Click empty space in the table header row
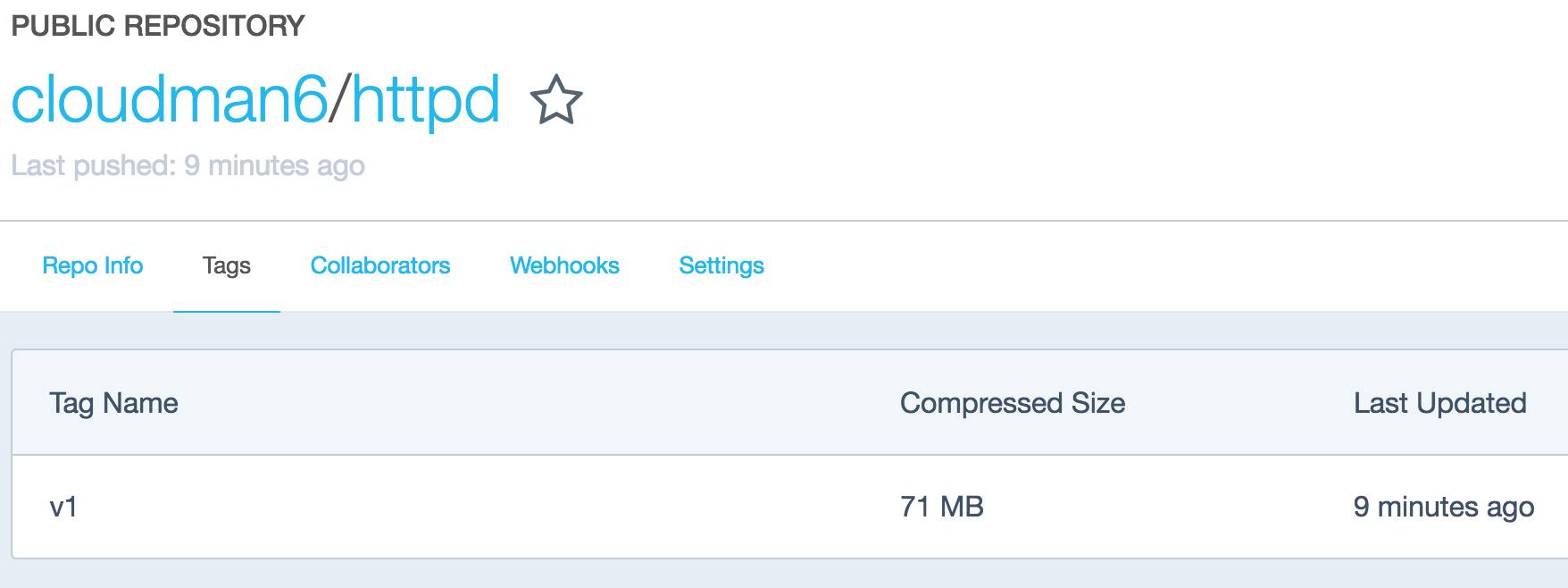The image size is (1568, 588). pos(536,403)
